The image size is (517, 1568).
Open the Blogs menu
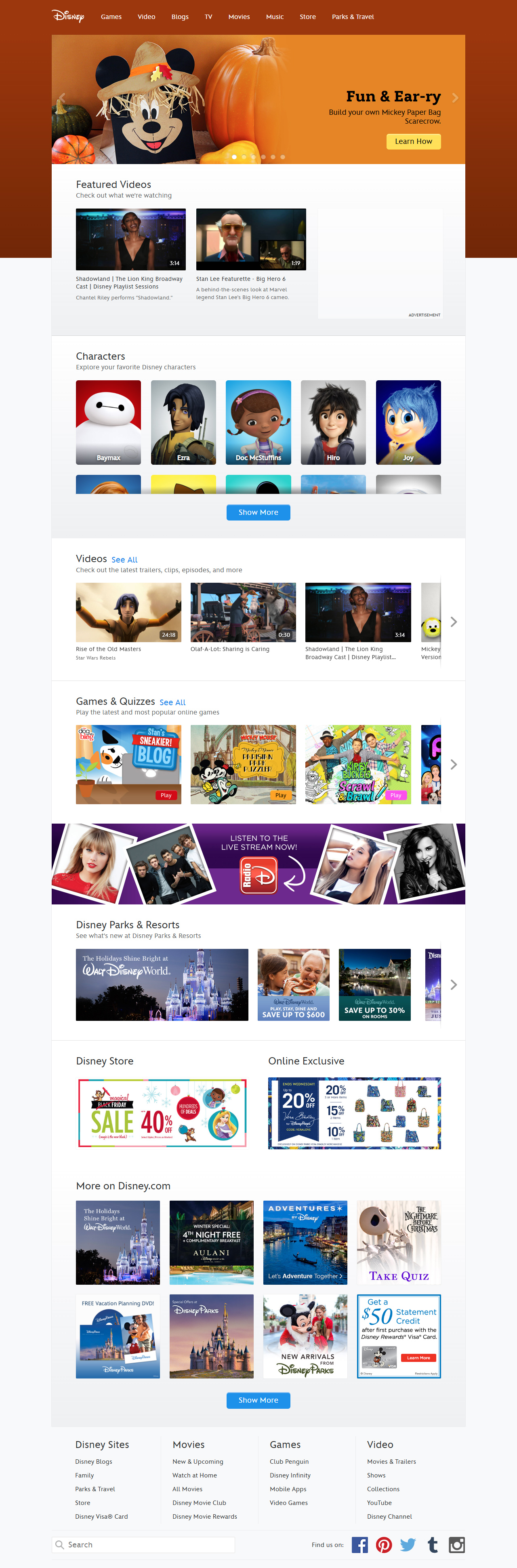pyautogui.click(x=180, y=17)
